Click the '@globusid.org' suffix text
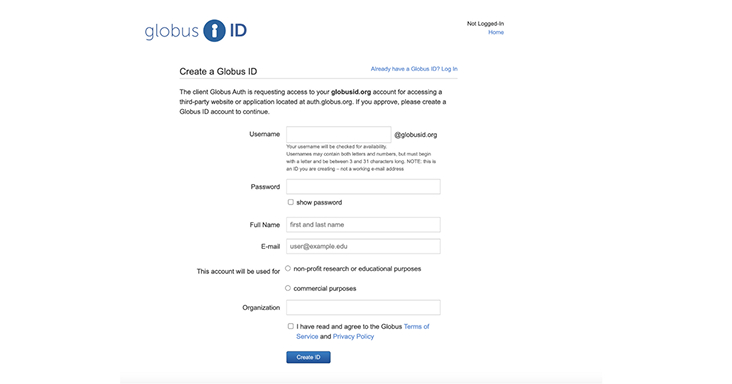The image size is (732, 384). [415, 135]
